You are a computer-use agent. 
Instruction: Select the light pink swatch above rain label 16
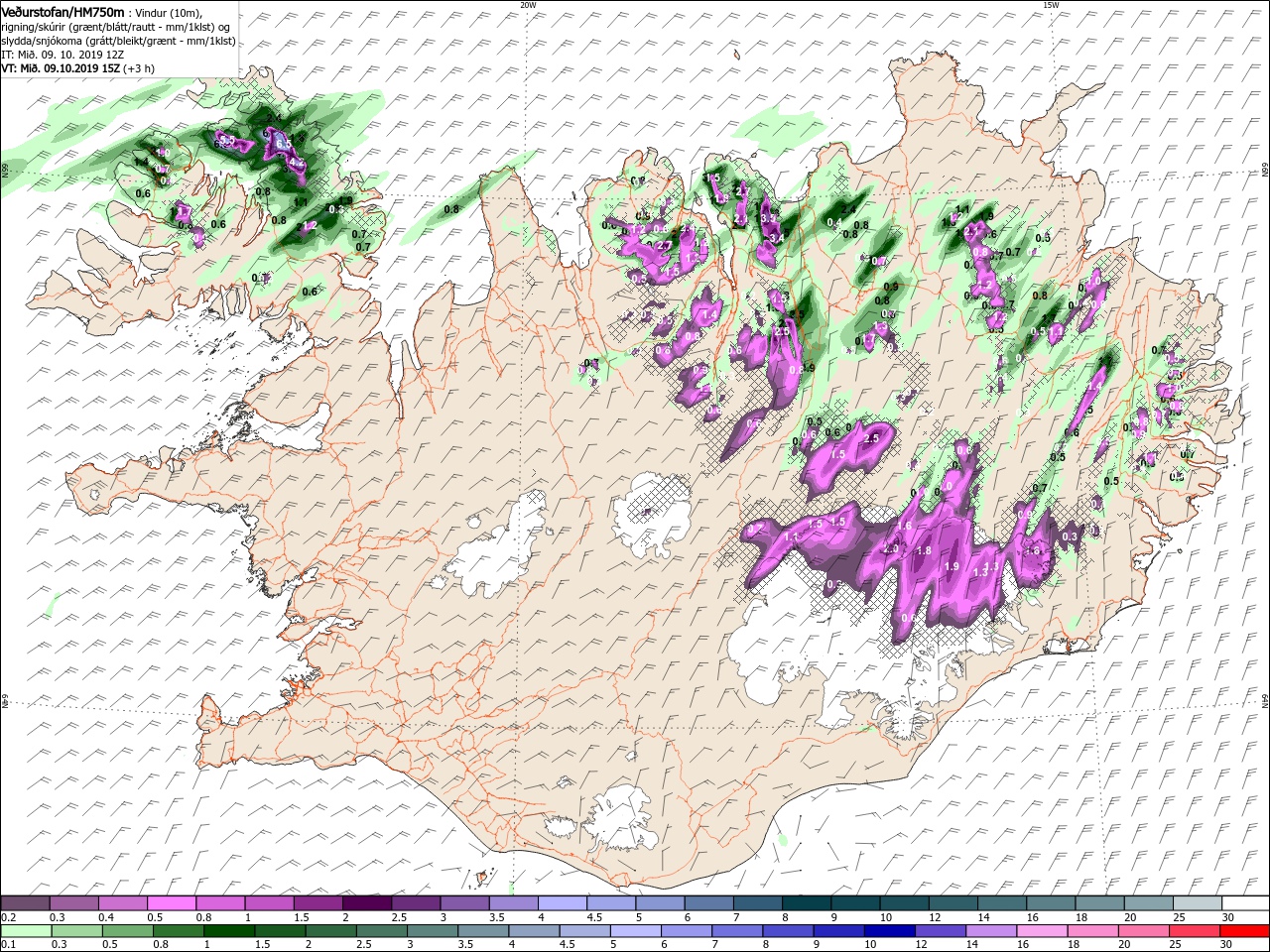pyautogui.click(x=1042, y=931)
